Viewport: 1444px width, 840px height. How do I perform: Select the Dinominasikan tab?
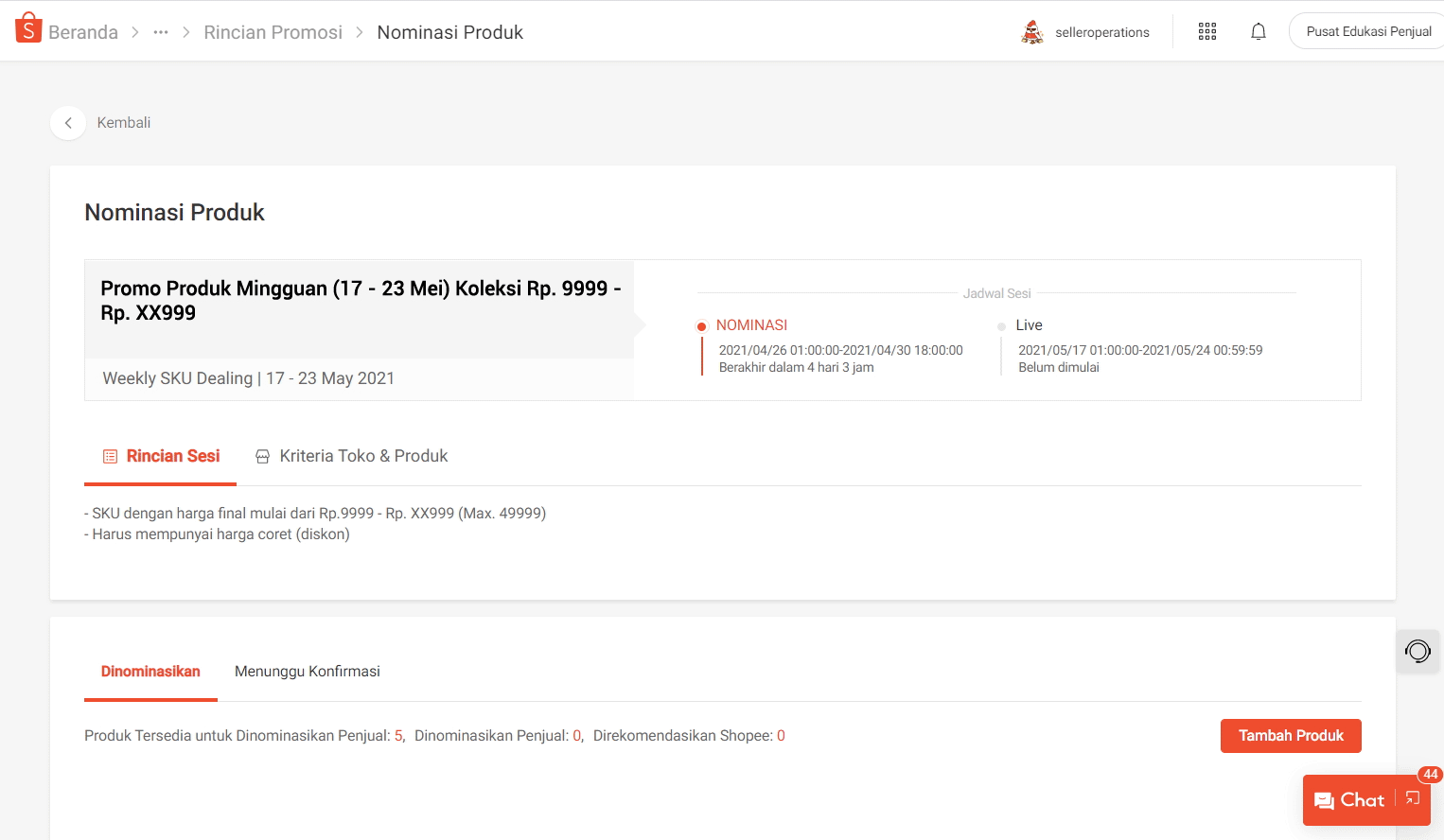(x=150, y=672)
